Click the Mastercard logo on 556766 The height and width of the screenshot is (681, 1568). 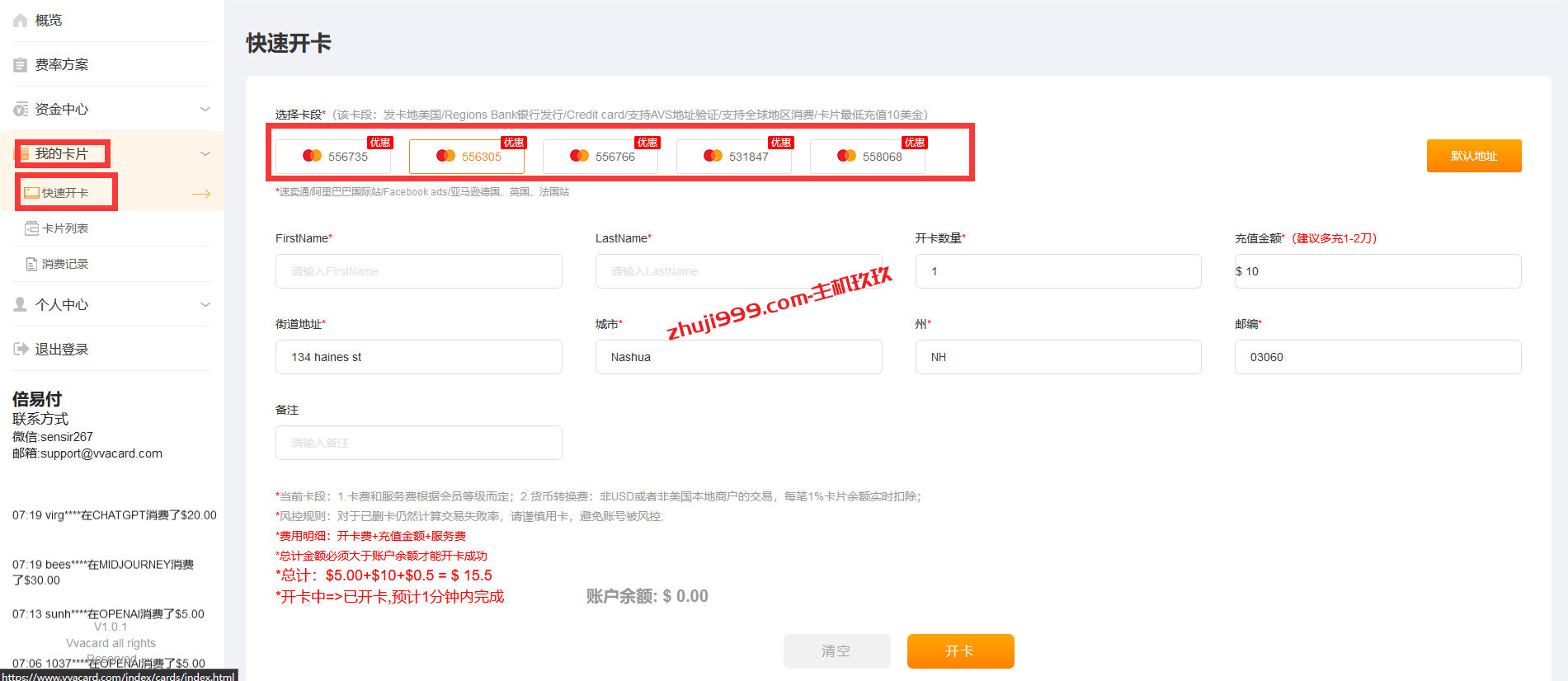579,155
